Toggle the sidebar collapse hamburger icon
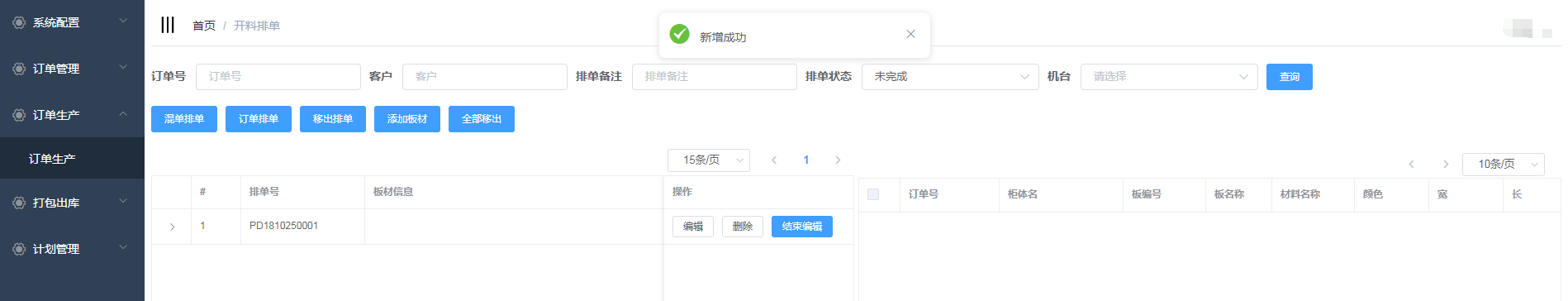The width and height of the screenshot is (1568, 301). click(x=168, y=25)
